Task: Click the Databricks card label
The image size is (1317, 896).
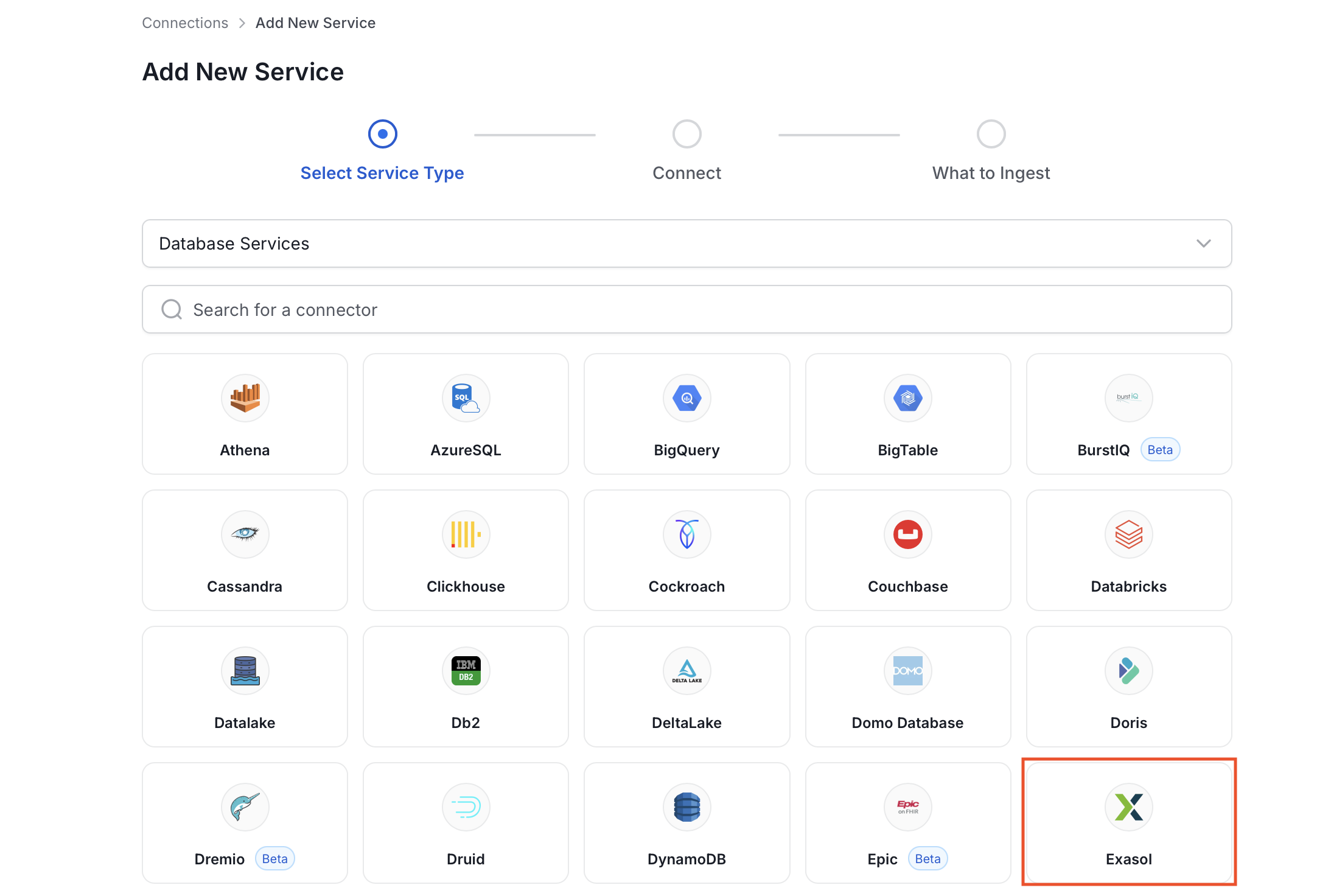Action: pyautogui.click(x=1129, y=587)
